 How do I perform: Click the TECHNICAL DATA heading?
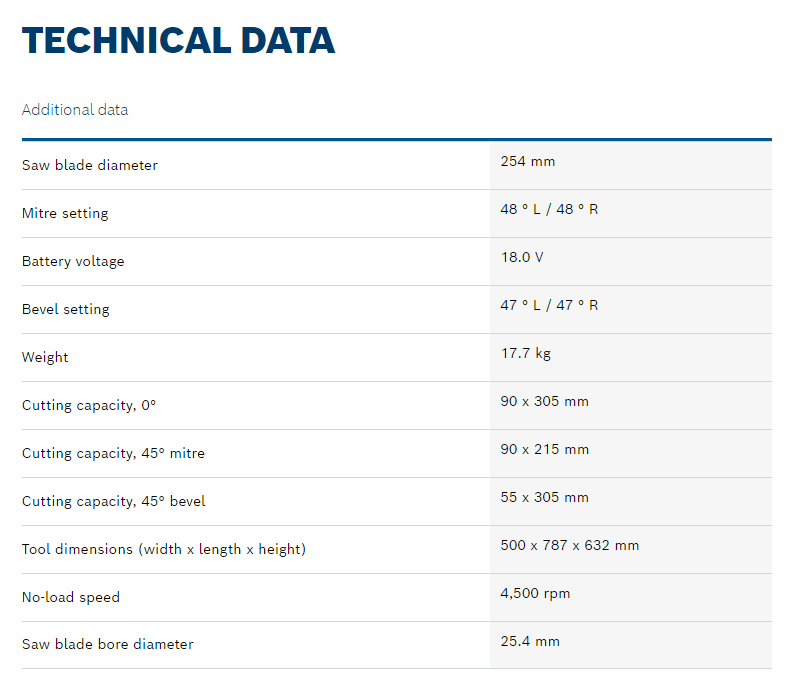tap(178, 41)
